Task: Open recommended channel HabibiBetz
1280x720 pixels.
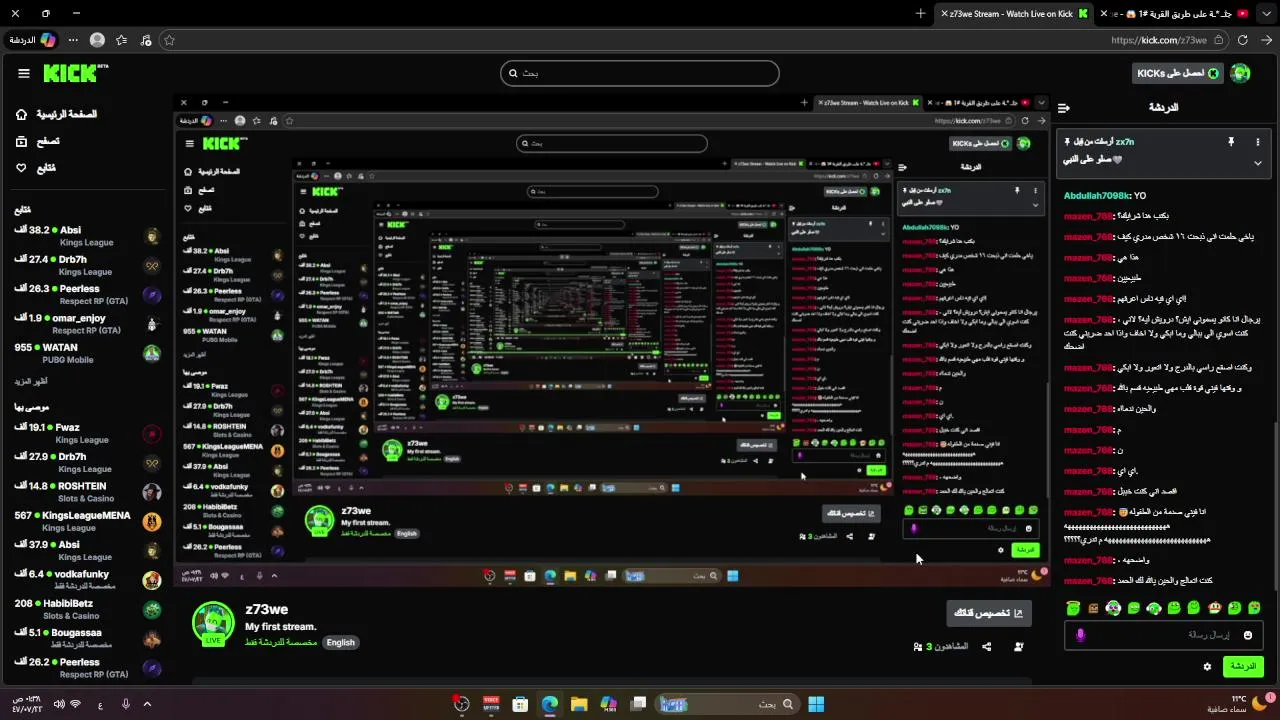Action: [88, 609]
